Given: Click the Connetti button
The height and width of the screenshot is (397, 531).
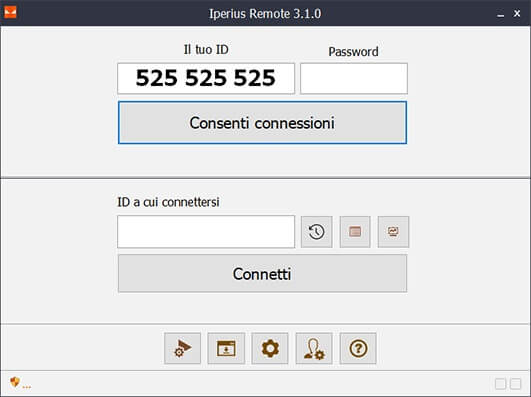Looking at the screenshot, I should coord(262,273).
